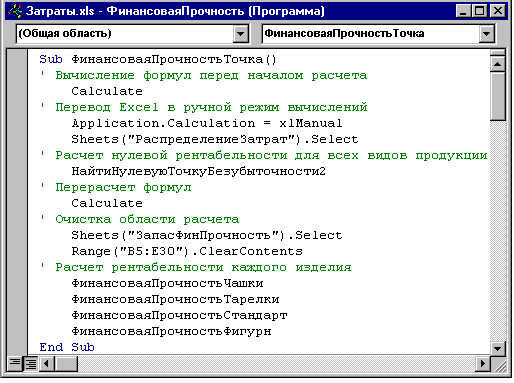Click 'Application.Calculation = xlManual' line
514x383 pixels.
[x=207, y=123]
